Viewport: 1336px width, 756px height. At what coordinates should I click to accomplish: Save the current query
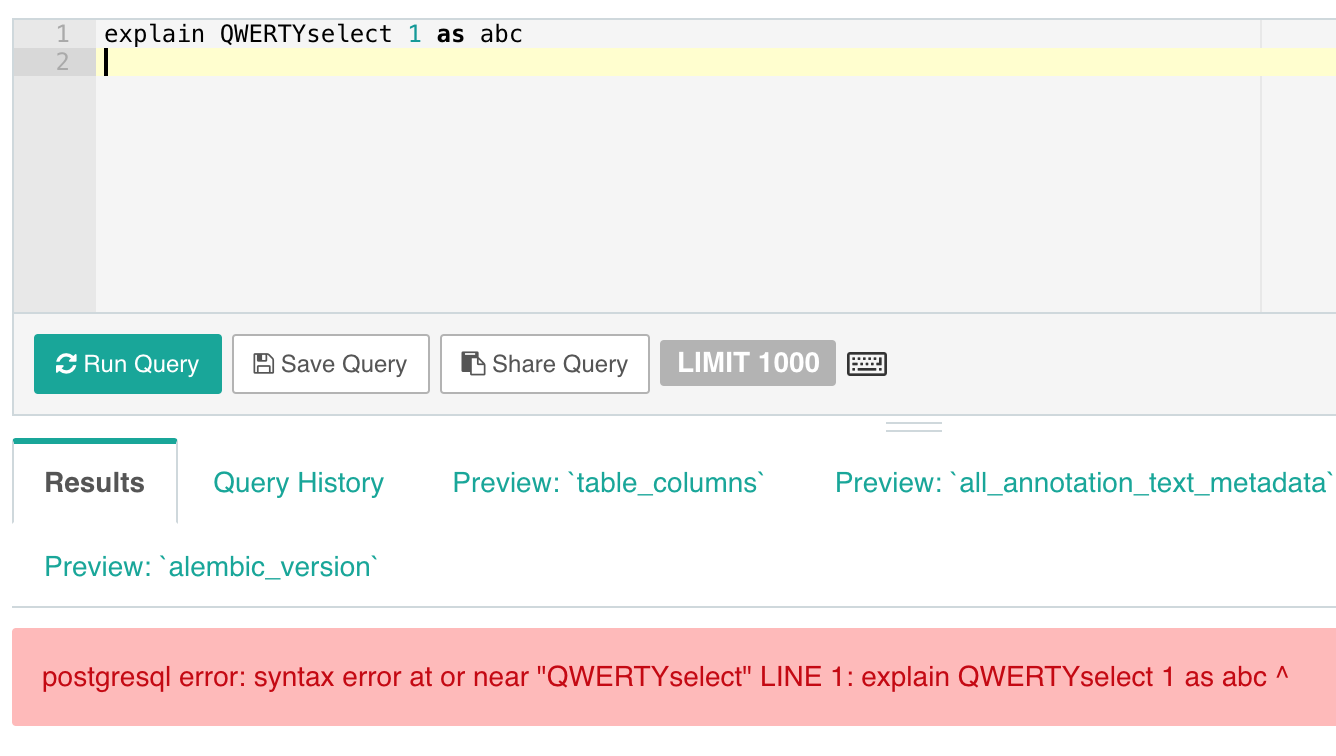pos(331,364)
